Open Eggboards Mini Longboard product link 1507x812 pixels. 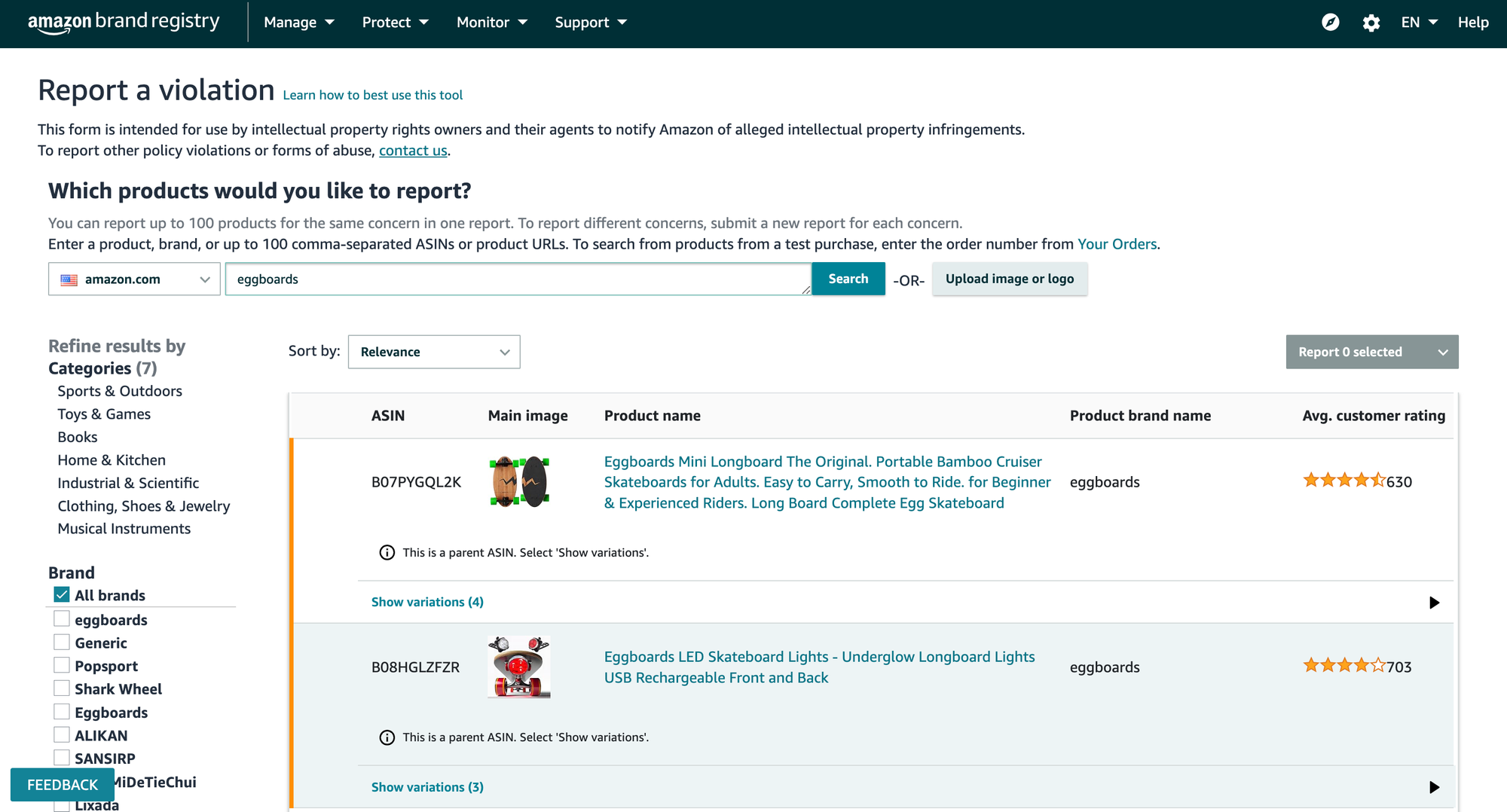827,482
